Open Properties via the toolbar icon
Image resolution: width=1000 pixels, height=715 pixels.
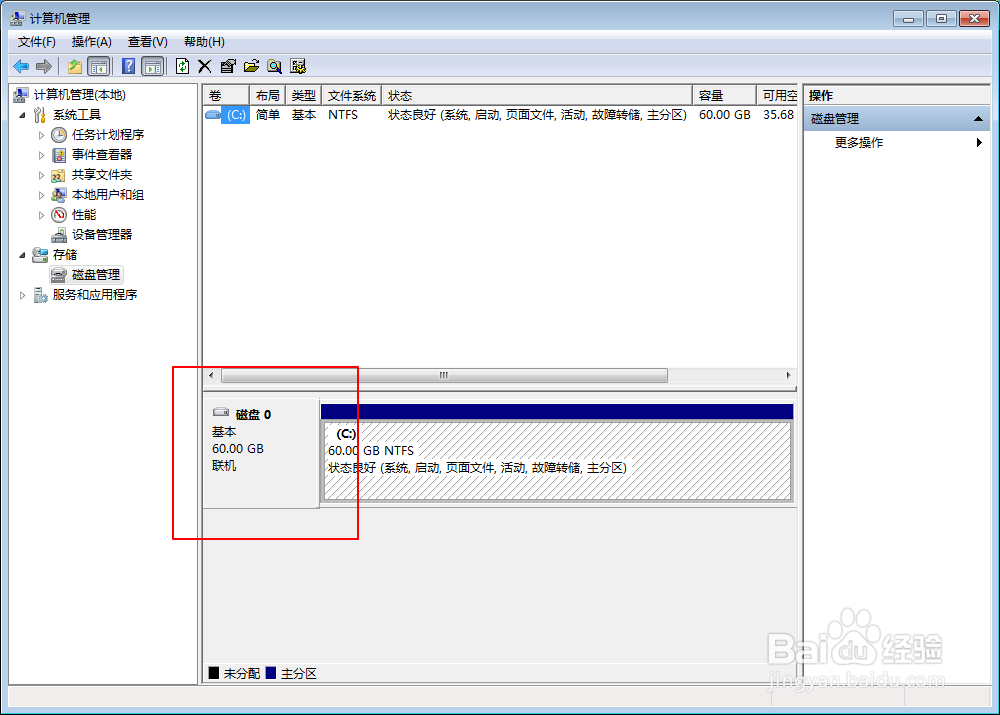tap(228, 66)
